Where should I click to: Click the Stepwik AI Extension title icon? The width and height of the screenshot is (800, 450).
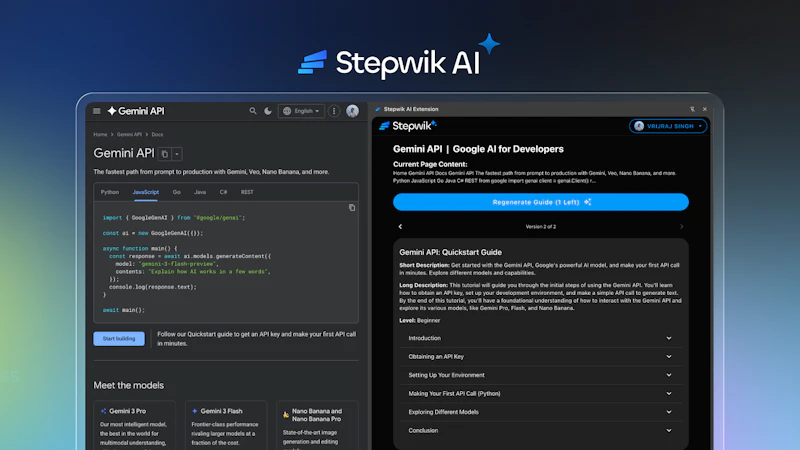(x=378, y=109)
